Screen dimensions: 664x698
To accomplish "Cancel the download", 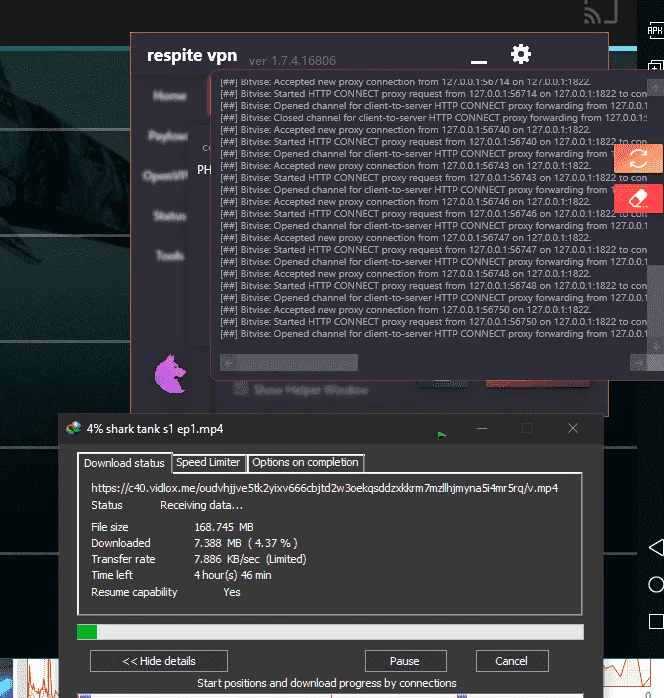I will point(512,661).
